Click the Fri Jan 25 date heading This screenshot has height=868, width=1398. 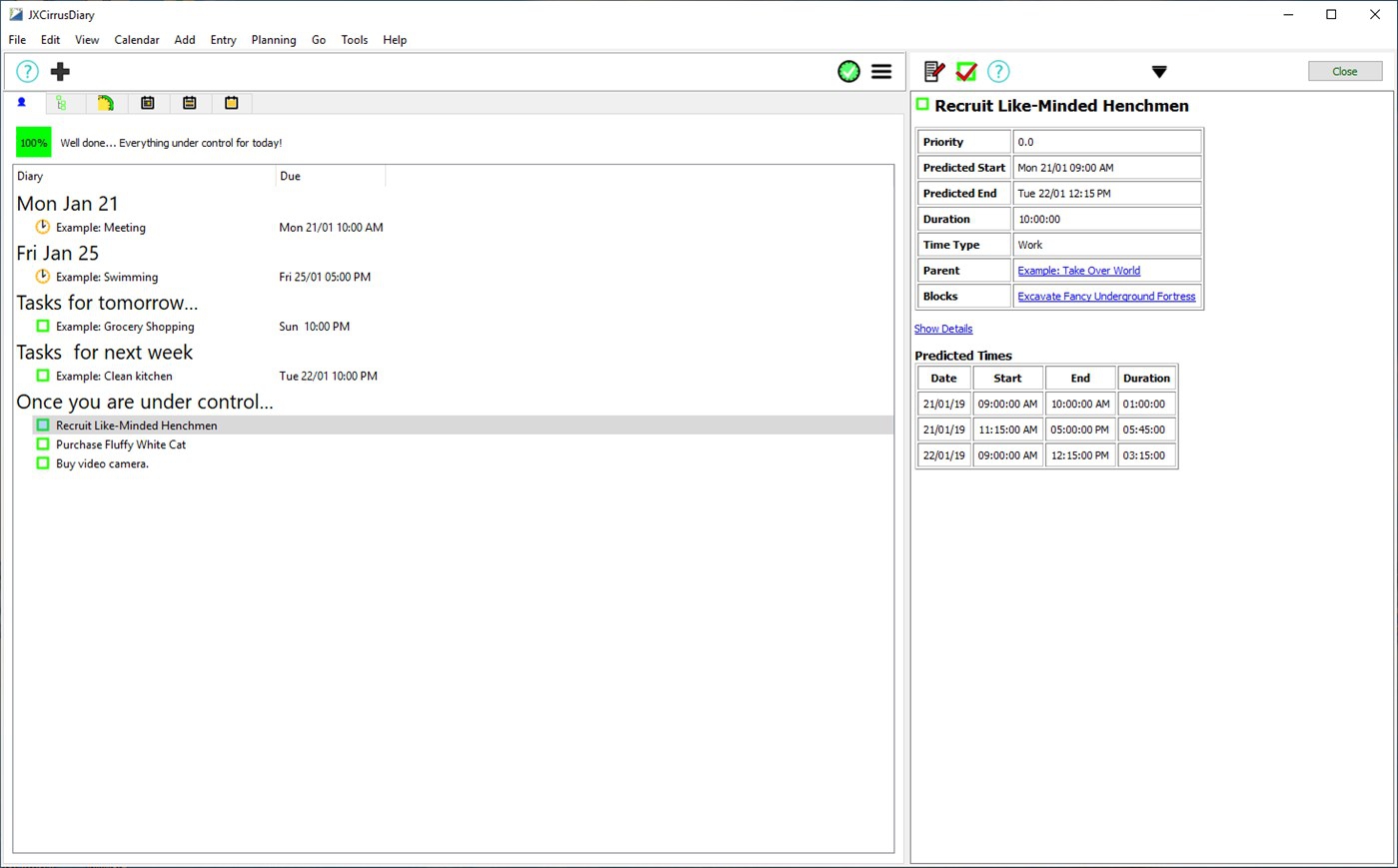[x=58, y=254]
